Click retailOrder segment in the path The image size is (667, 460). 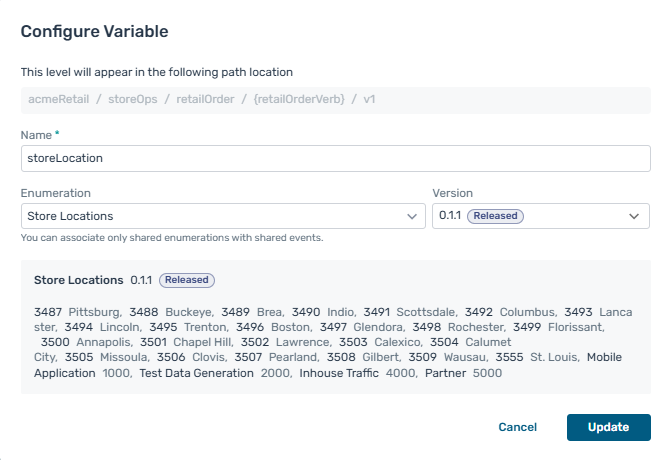205,100
